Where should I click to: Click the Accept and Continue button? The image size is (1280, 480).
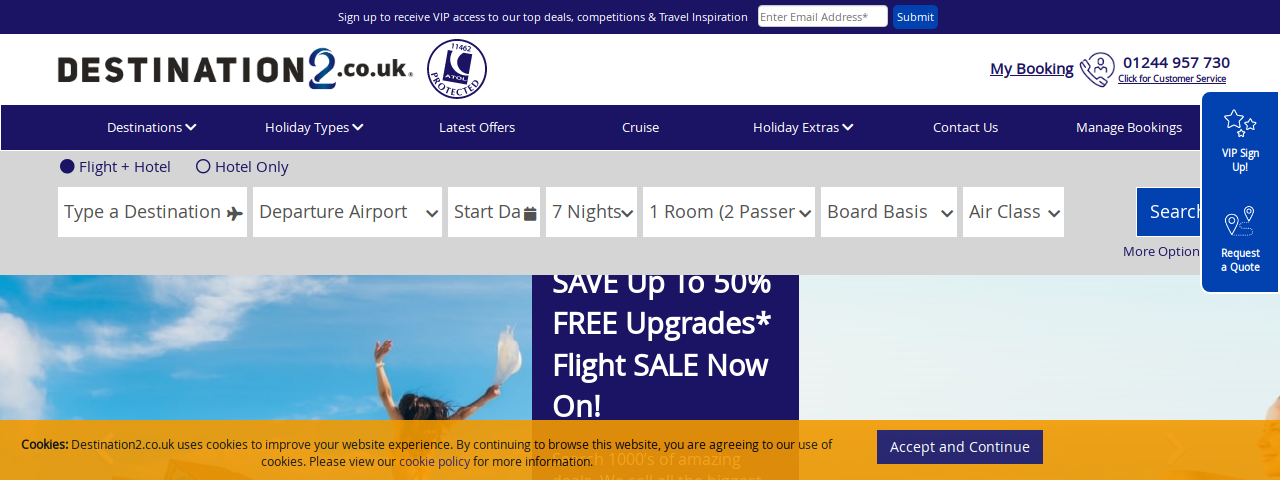coord(960,447)
